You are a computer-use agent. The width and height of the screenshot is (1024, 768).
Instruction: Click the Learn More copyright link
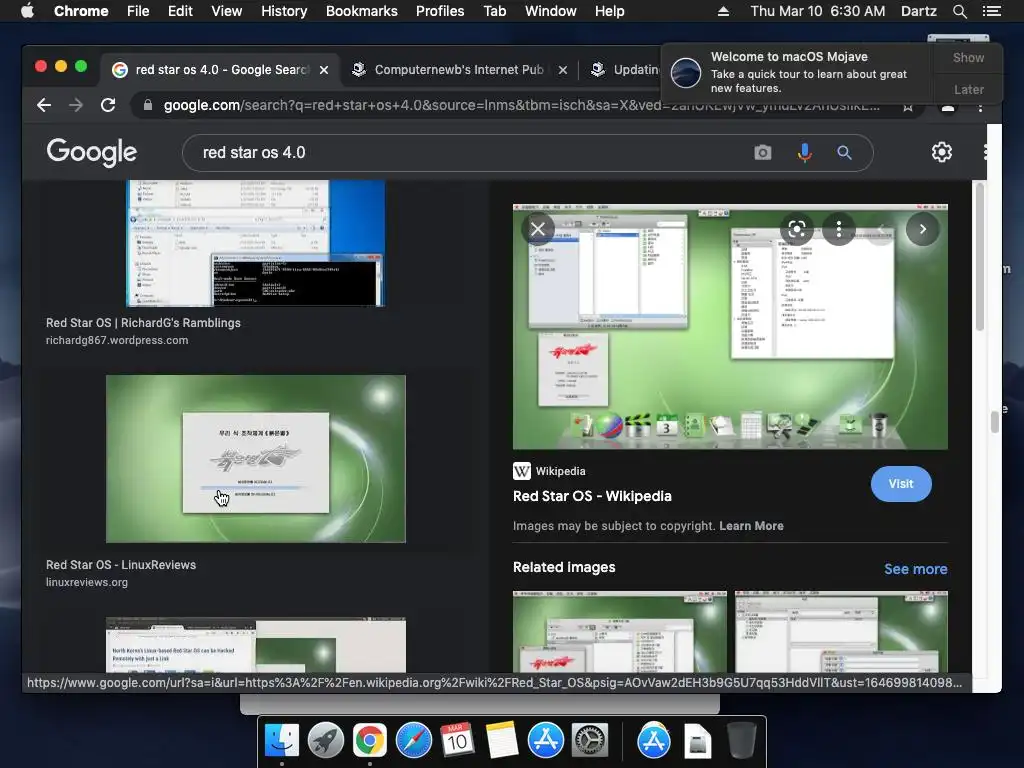(x=751, y=526)
